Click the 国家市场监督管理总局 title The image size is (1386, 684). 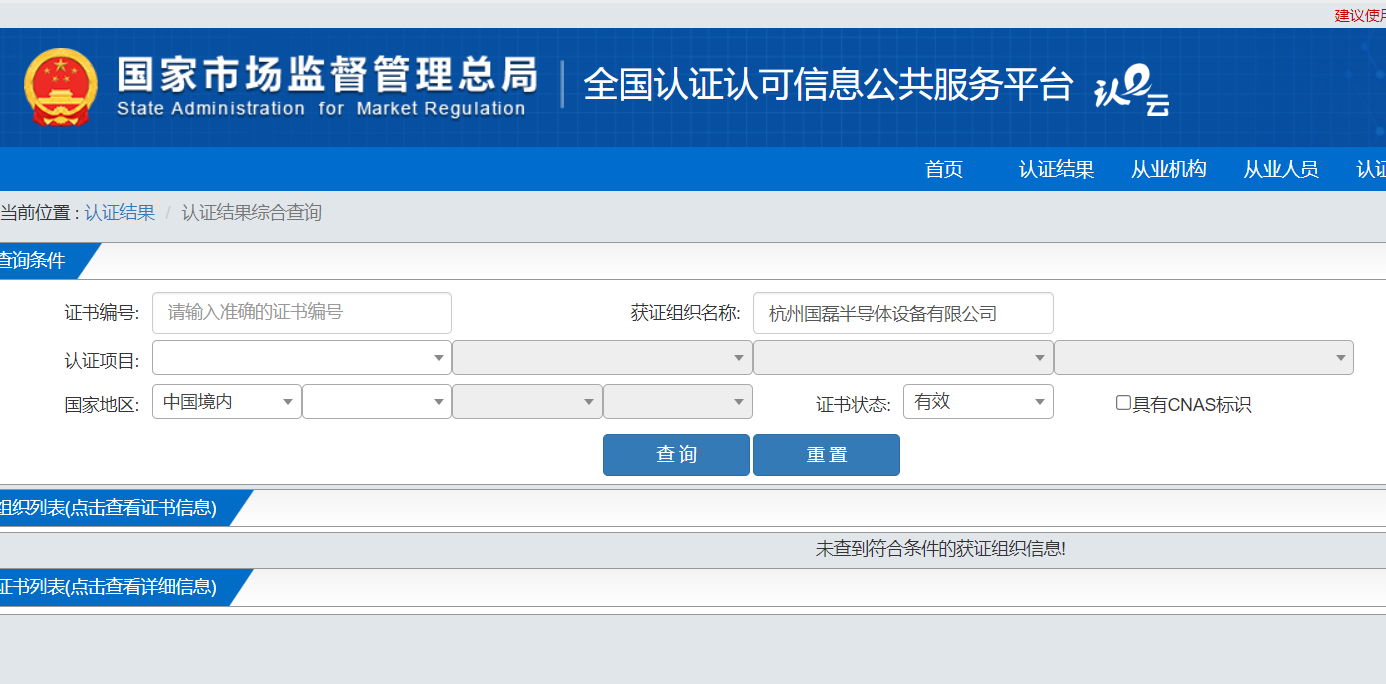tap(327, 75)
